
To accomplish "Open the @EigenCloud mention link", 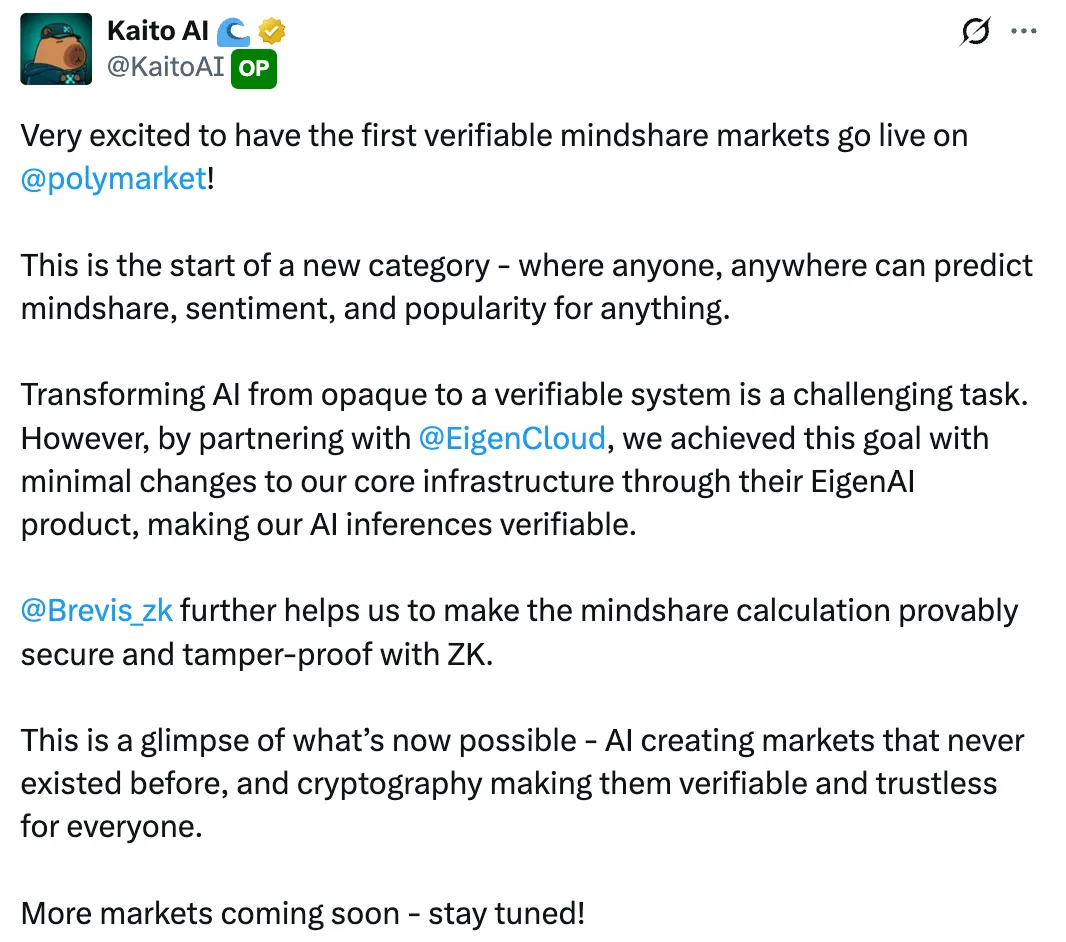I will pyautogui.click(x=513, y=438).
